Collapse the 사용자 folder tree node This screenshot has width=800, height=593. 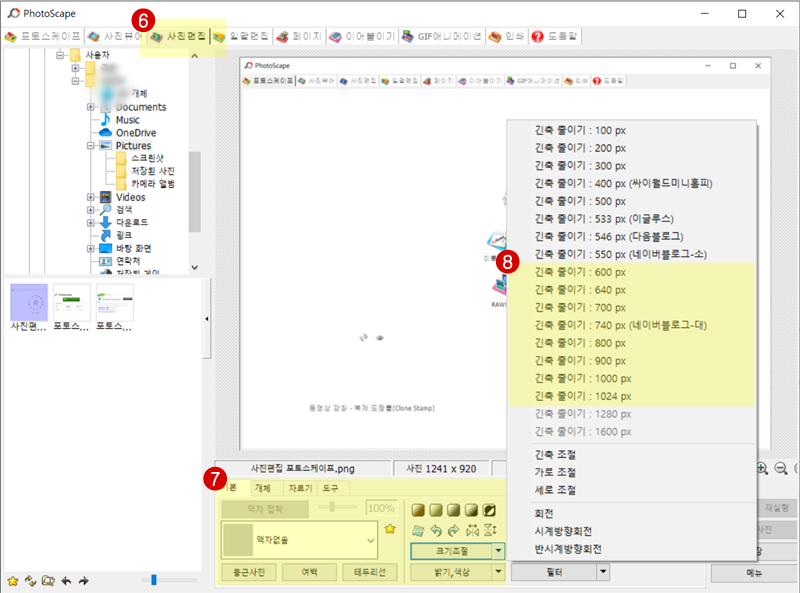click(60, 54)
